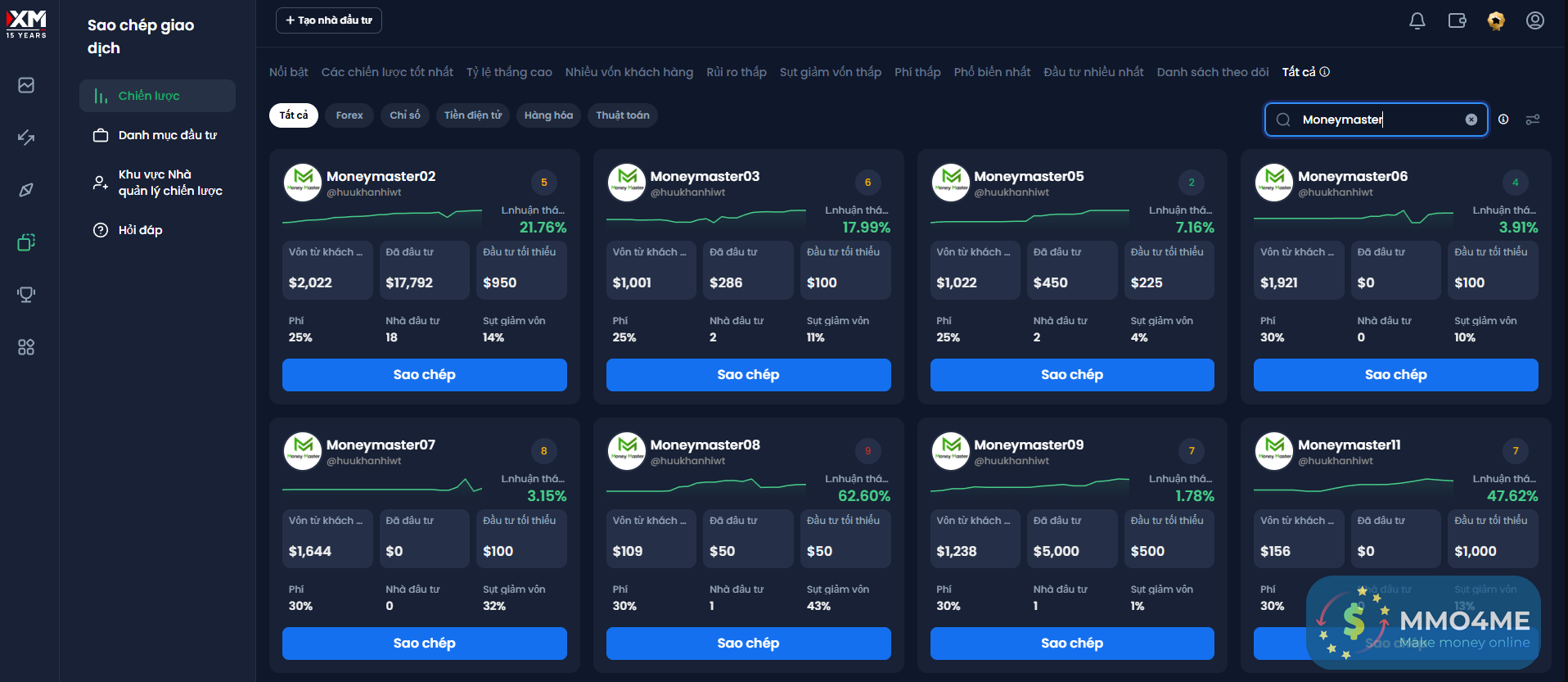Open Hỏi đáp in the sidebar
Viewport: 1568px width, 682px height.
pos(157,230)
